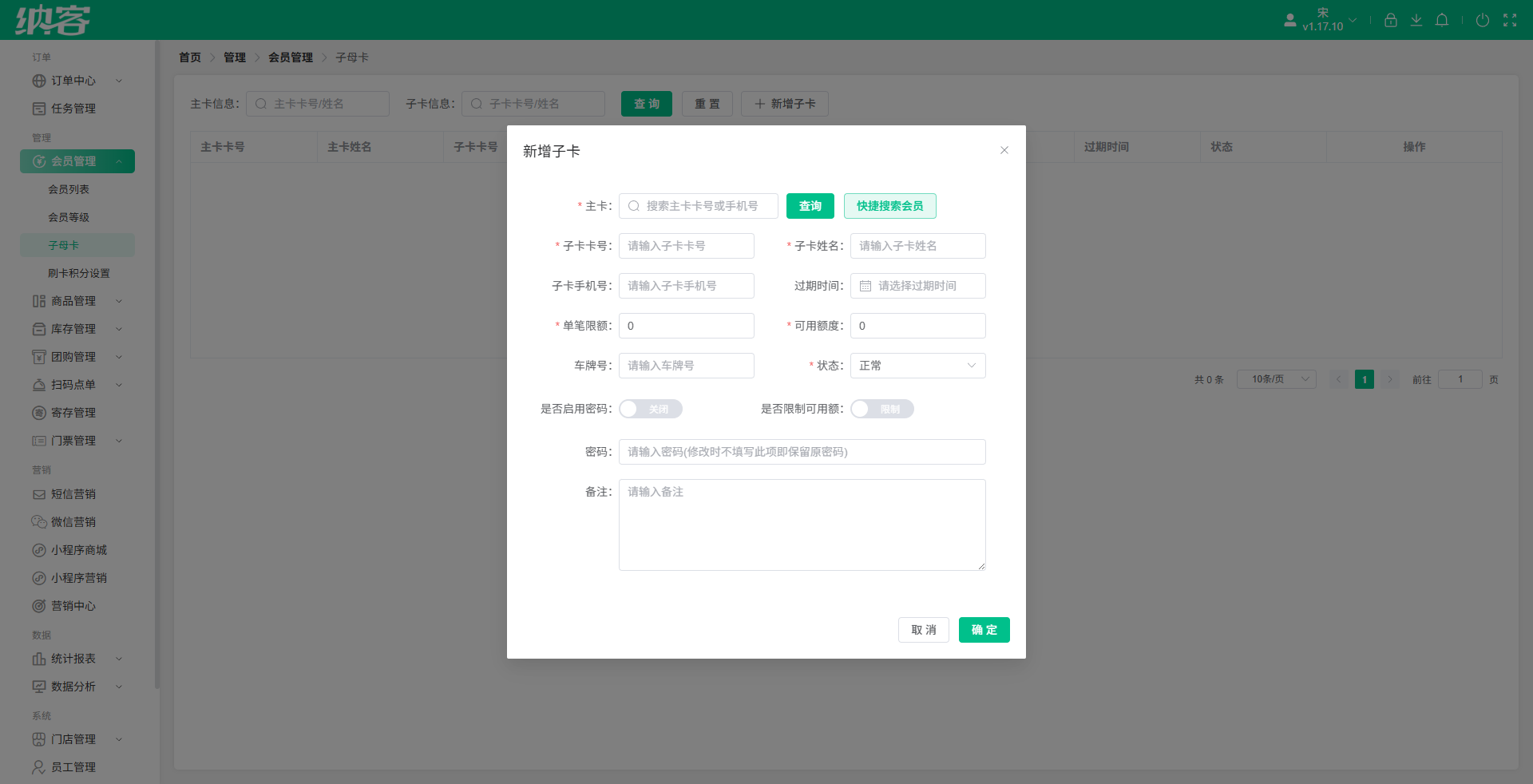Close the 新增子卡 dialog with X
1533x784 pixels.
pos(1004,150)
